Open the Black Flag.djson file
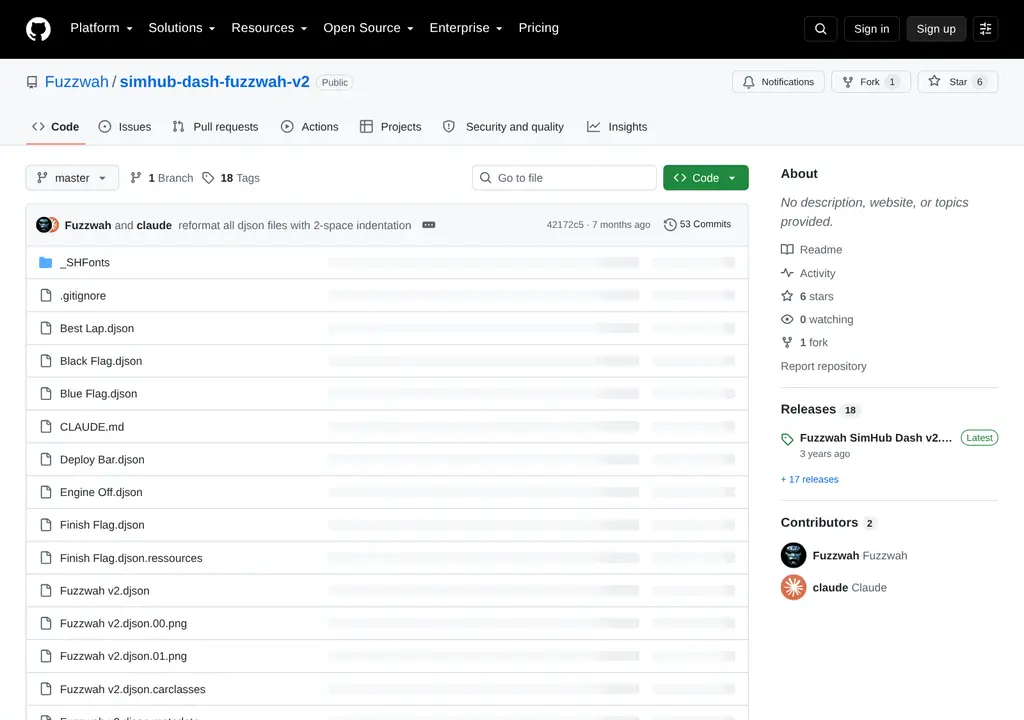 pyautogui.click(x=101, y=361)
